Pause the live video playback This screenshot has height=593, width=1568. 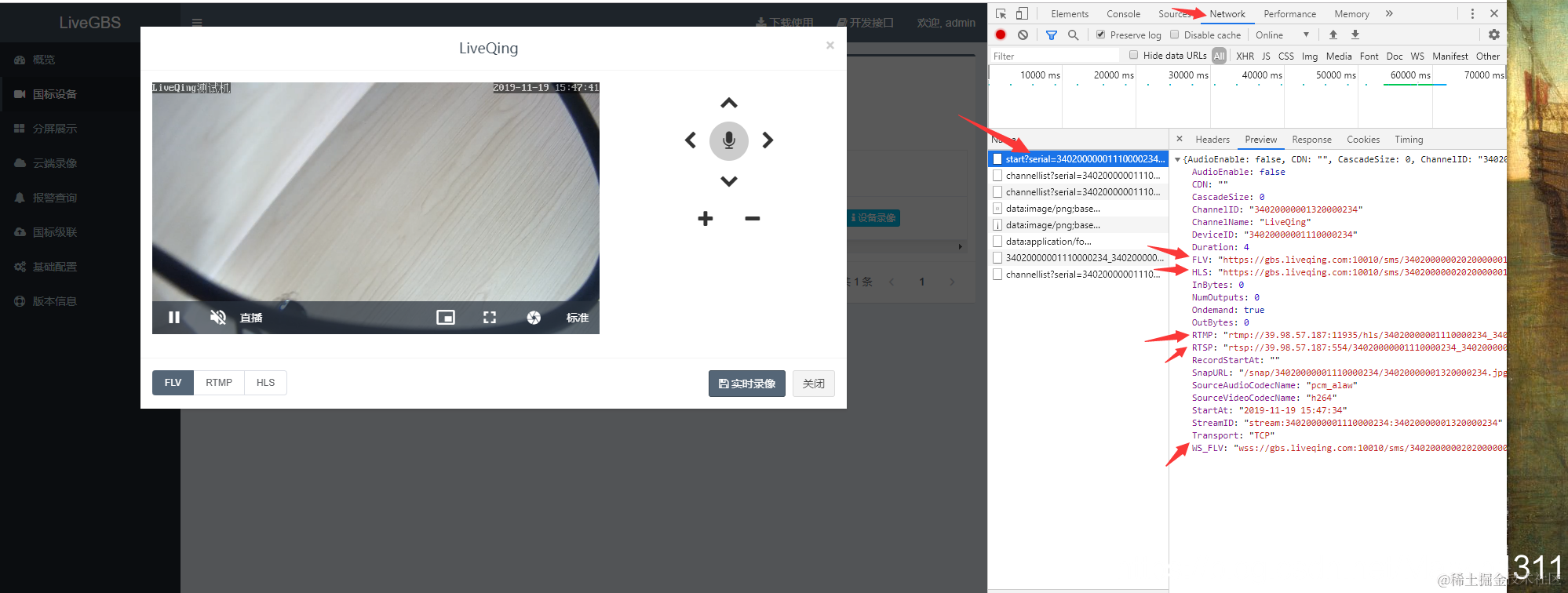(174, 318)
